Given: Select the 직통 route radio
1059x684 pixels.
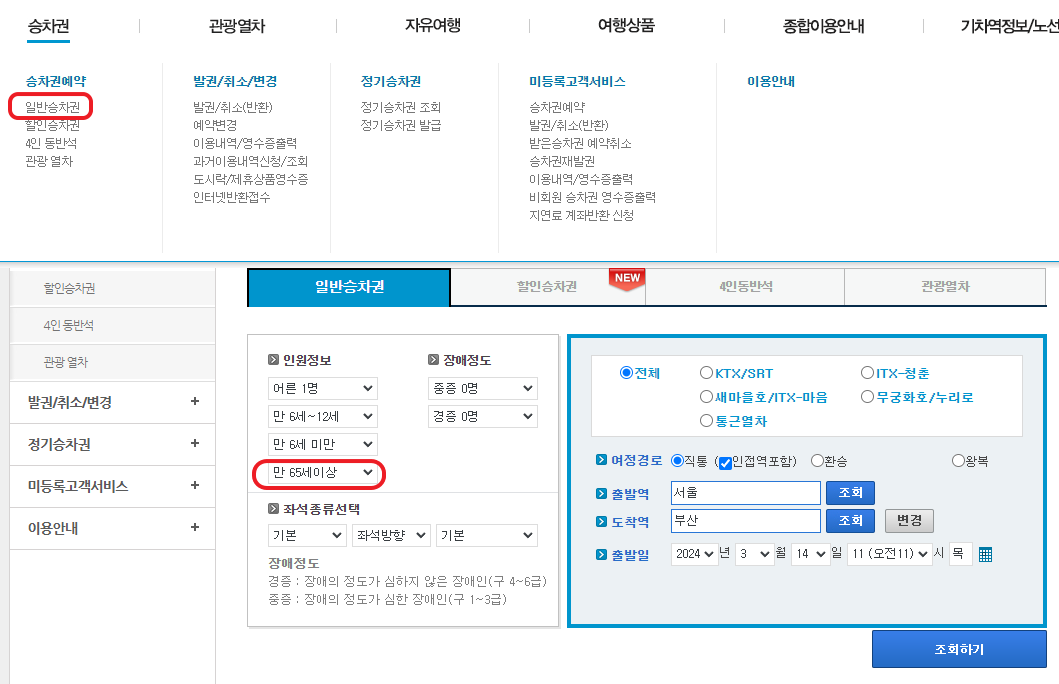Looking at the screenshot, I should 677,461.
